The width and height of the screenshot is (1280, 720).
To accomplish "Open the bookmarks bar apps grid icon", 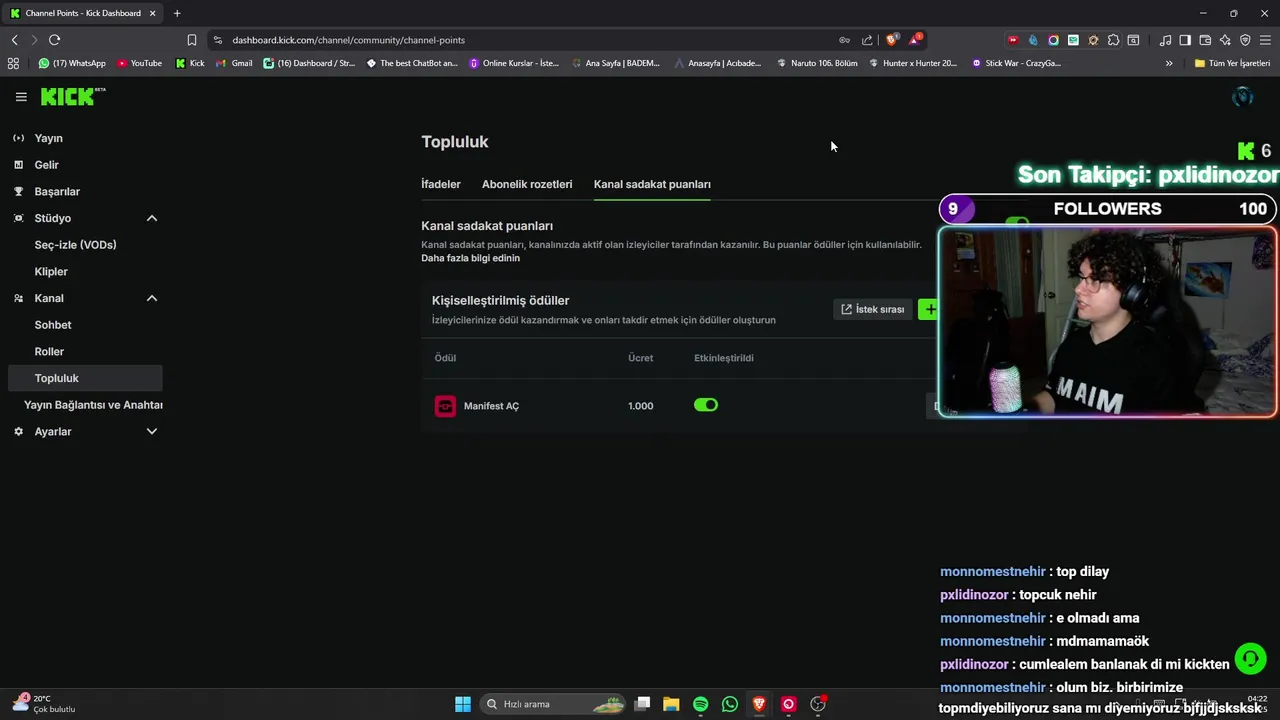I will pos(13,63).
